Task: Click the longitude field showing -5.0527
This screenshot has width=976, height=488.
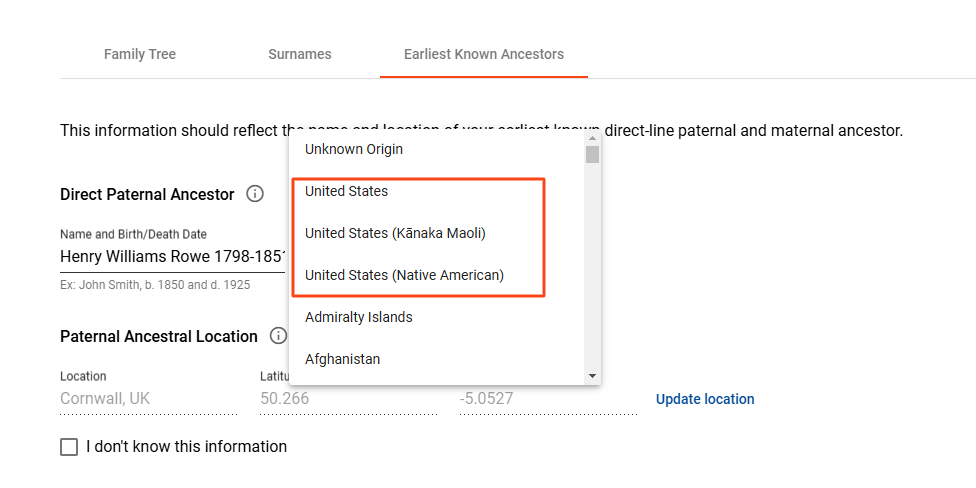Action: click(x=548, y=399)
